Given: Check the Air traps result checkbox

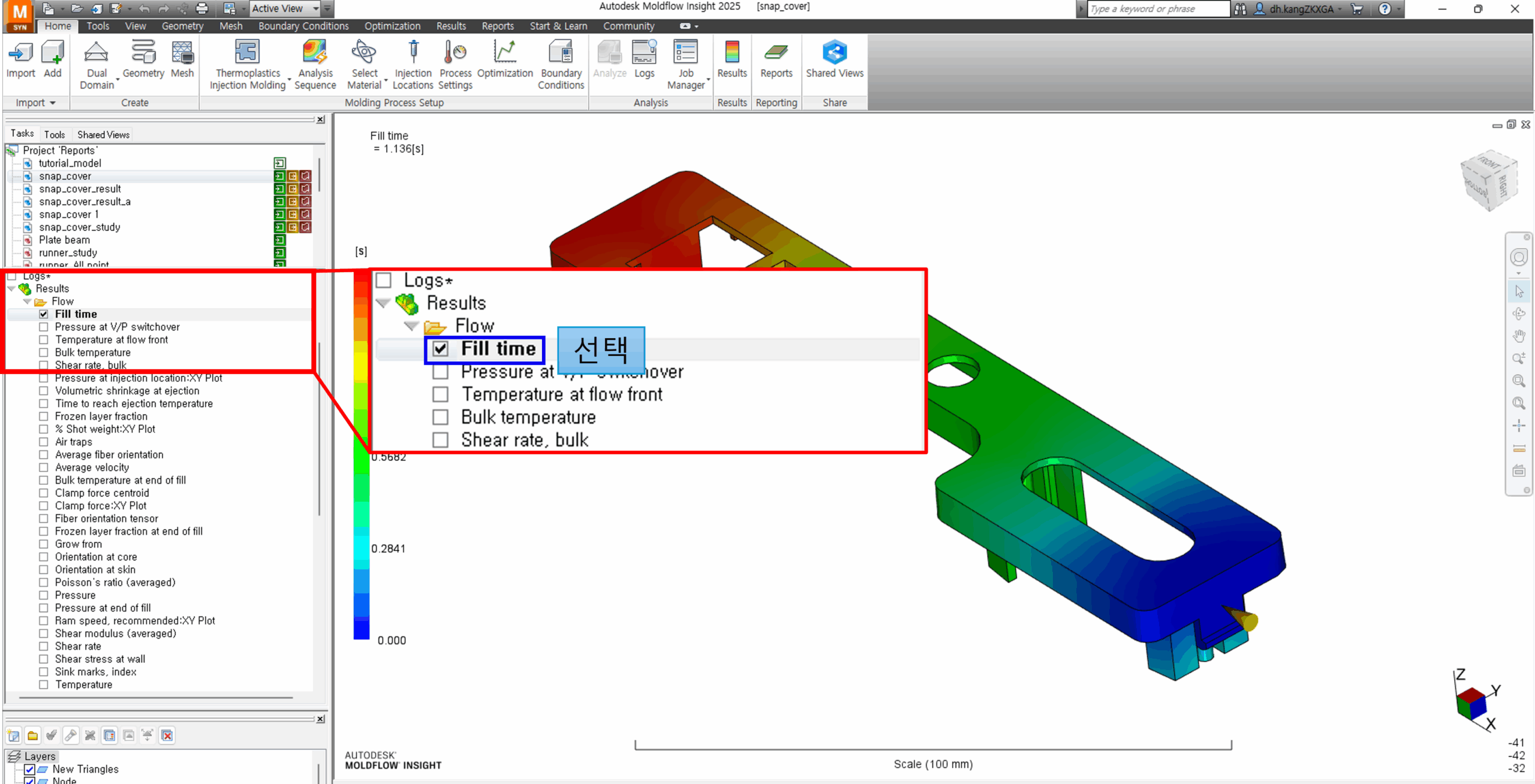Looking at the screenshot, I should (x=44, y=442).
